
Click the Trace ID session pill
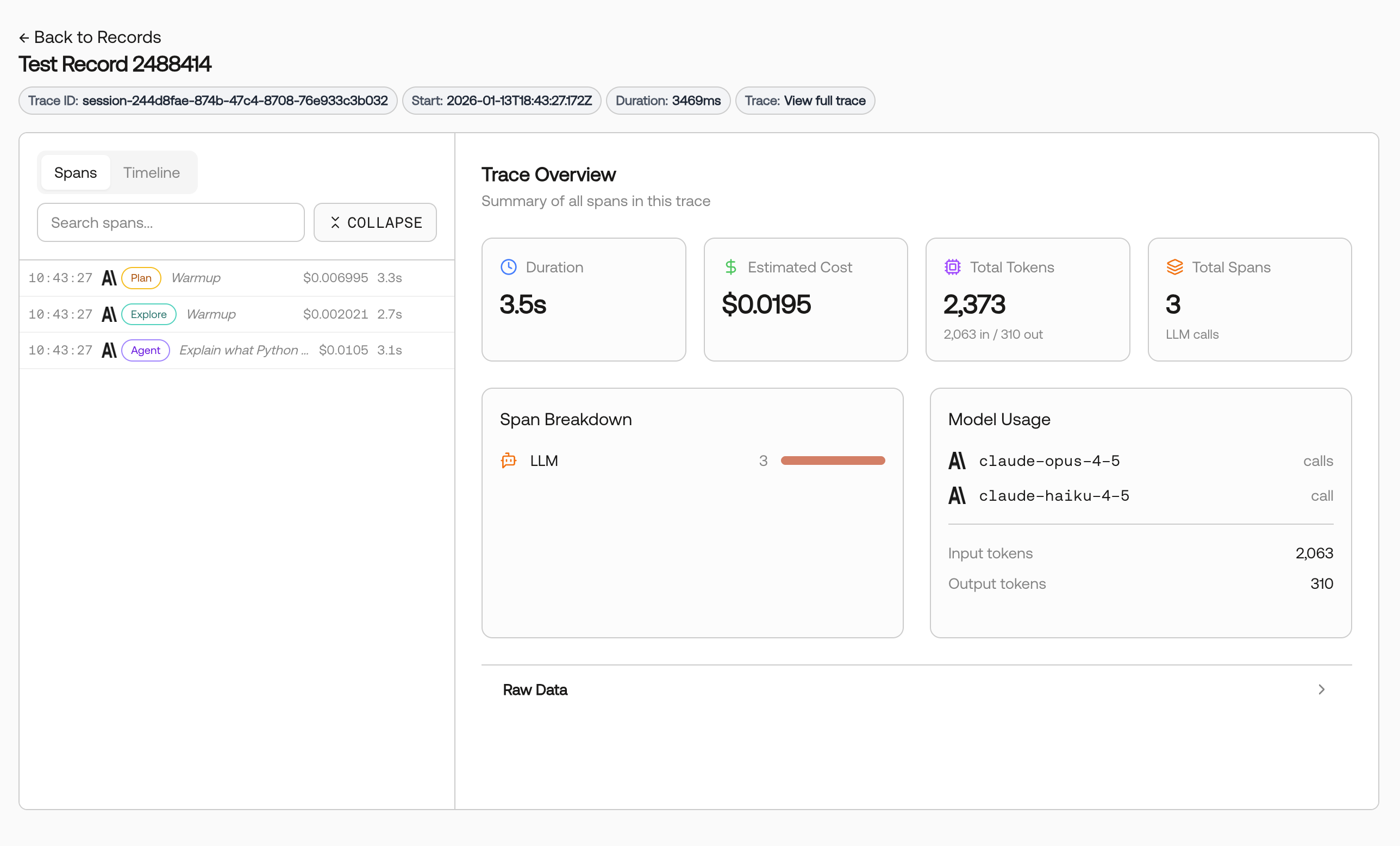pyautogui.click(x=208, y=101)
